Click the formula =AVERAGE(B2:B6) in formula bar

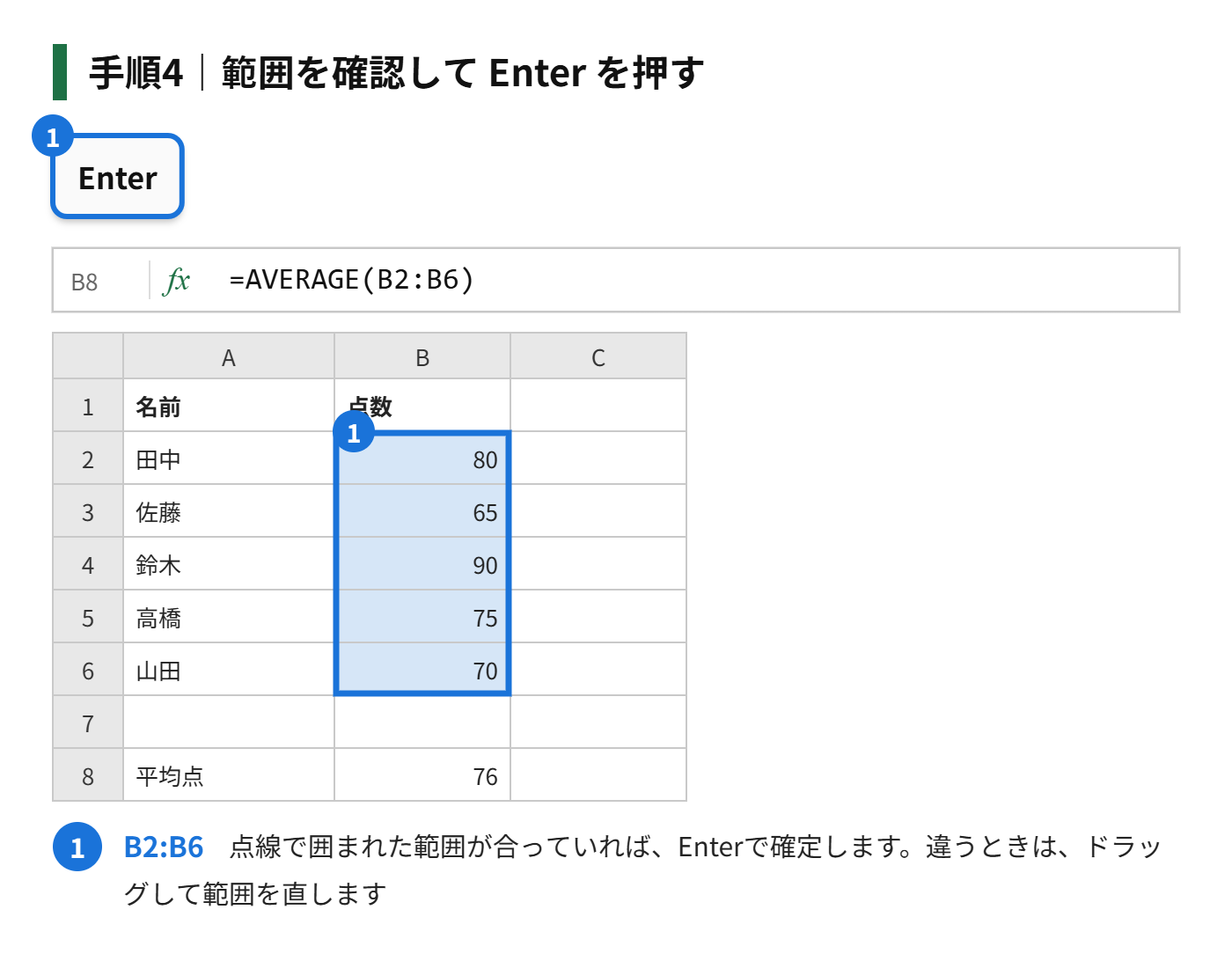pyautogui.click(x=351, y=280)
